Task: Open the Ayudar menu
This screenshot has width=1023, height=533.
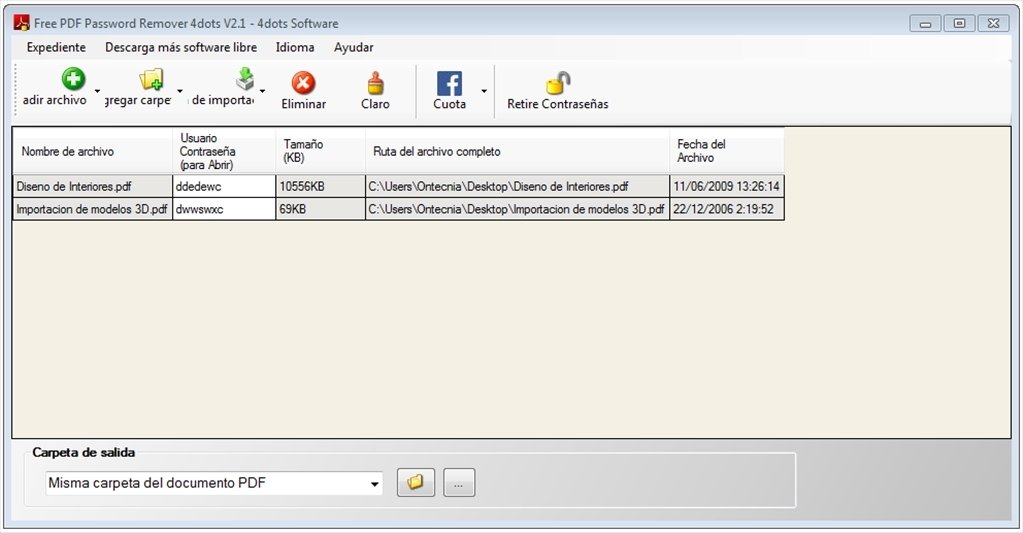Action: point(354,47)
